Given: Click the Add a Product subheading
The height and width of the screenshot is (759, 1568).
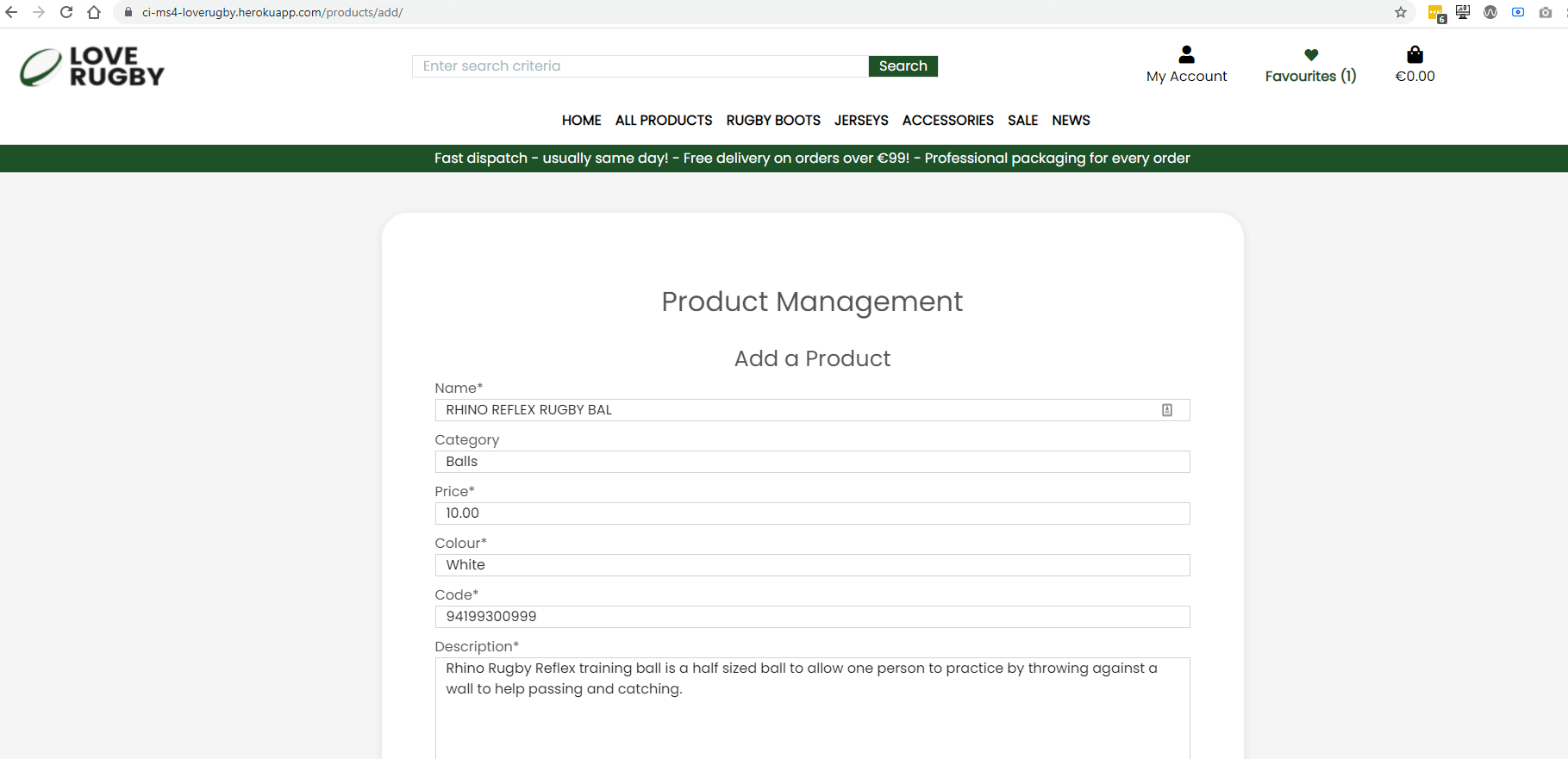Looking at the screenshot, I should pyautogui.click(x=812, y=358).
